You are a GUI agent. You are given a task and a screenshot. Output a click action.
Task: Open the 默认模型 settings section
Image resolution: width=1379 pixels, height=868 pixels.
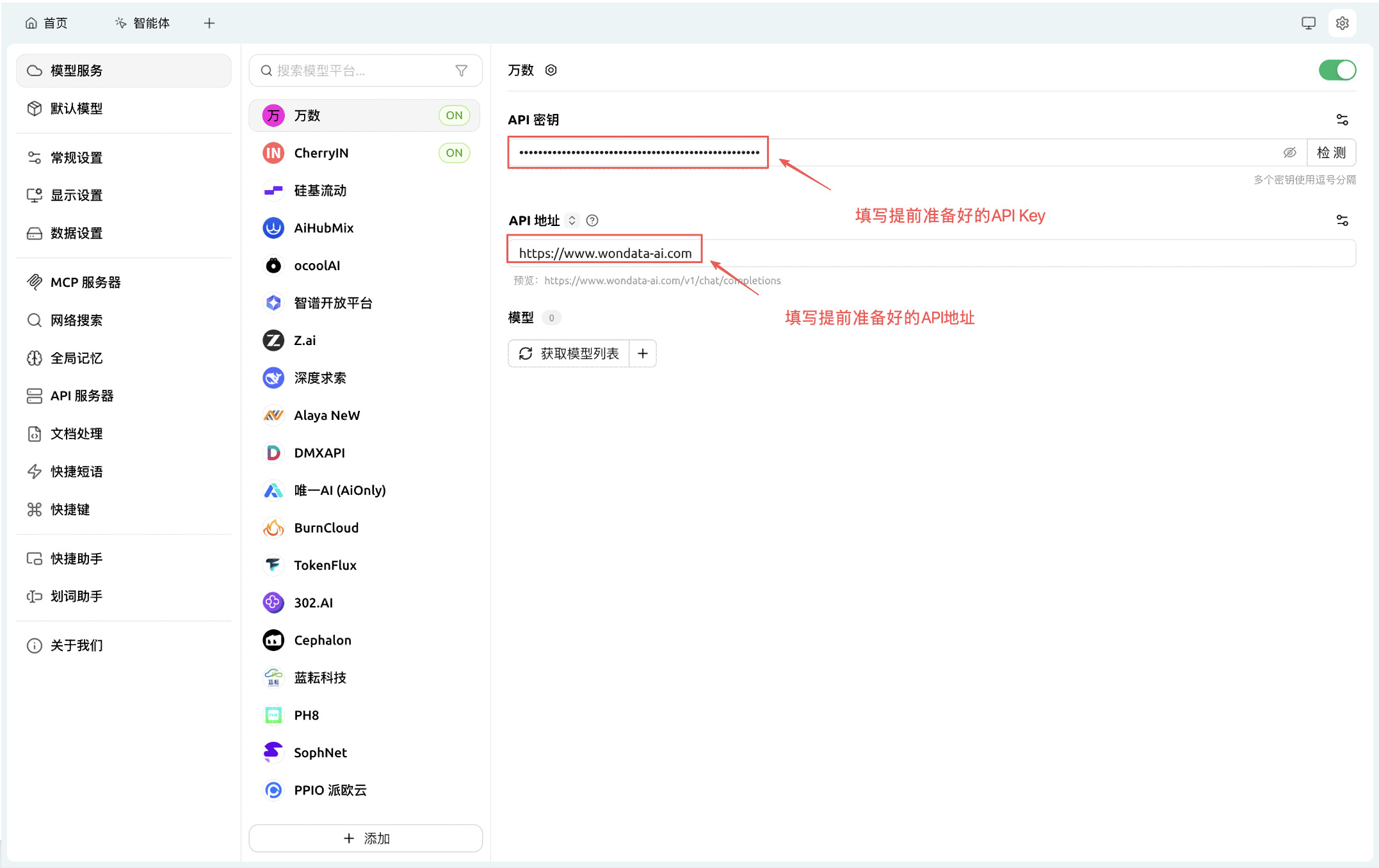pos(124,108)
